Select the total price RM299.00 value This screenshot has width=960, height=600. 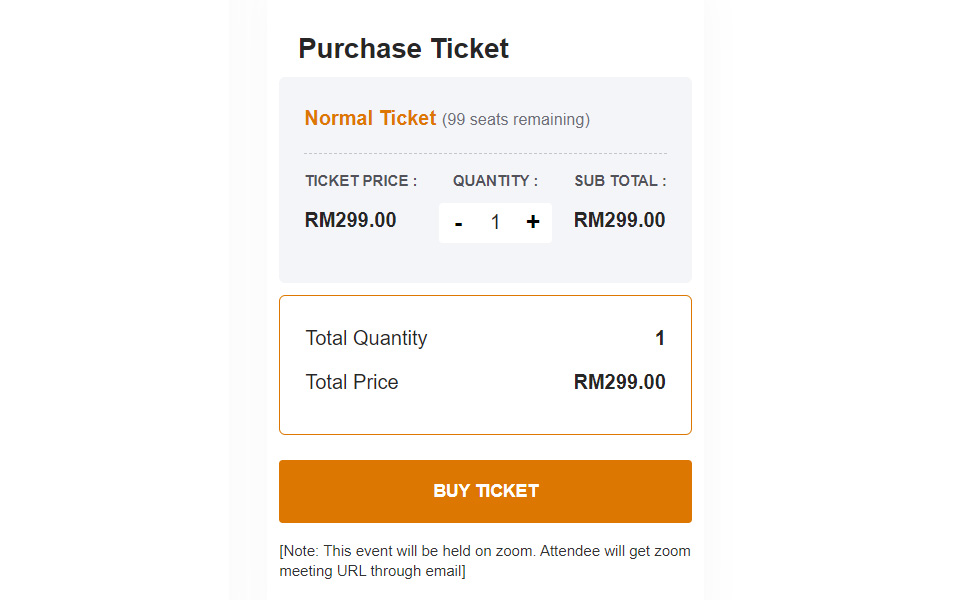point(620,382)
